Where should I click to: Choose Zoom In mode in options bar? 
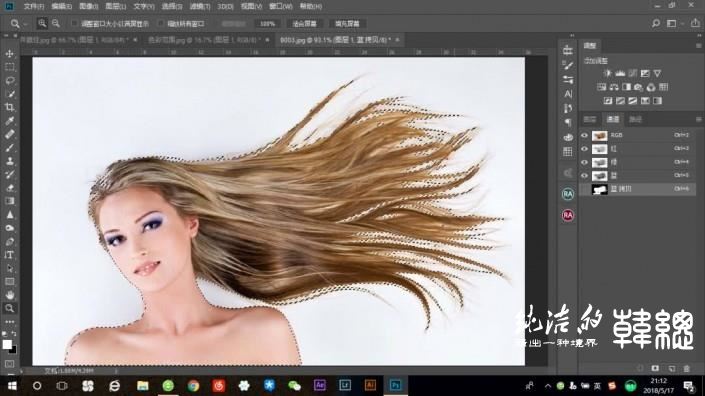(42, 23)
